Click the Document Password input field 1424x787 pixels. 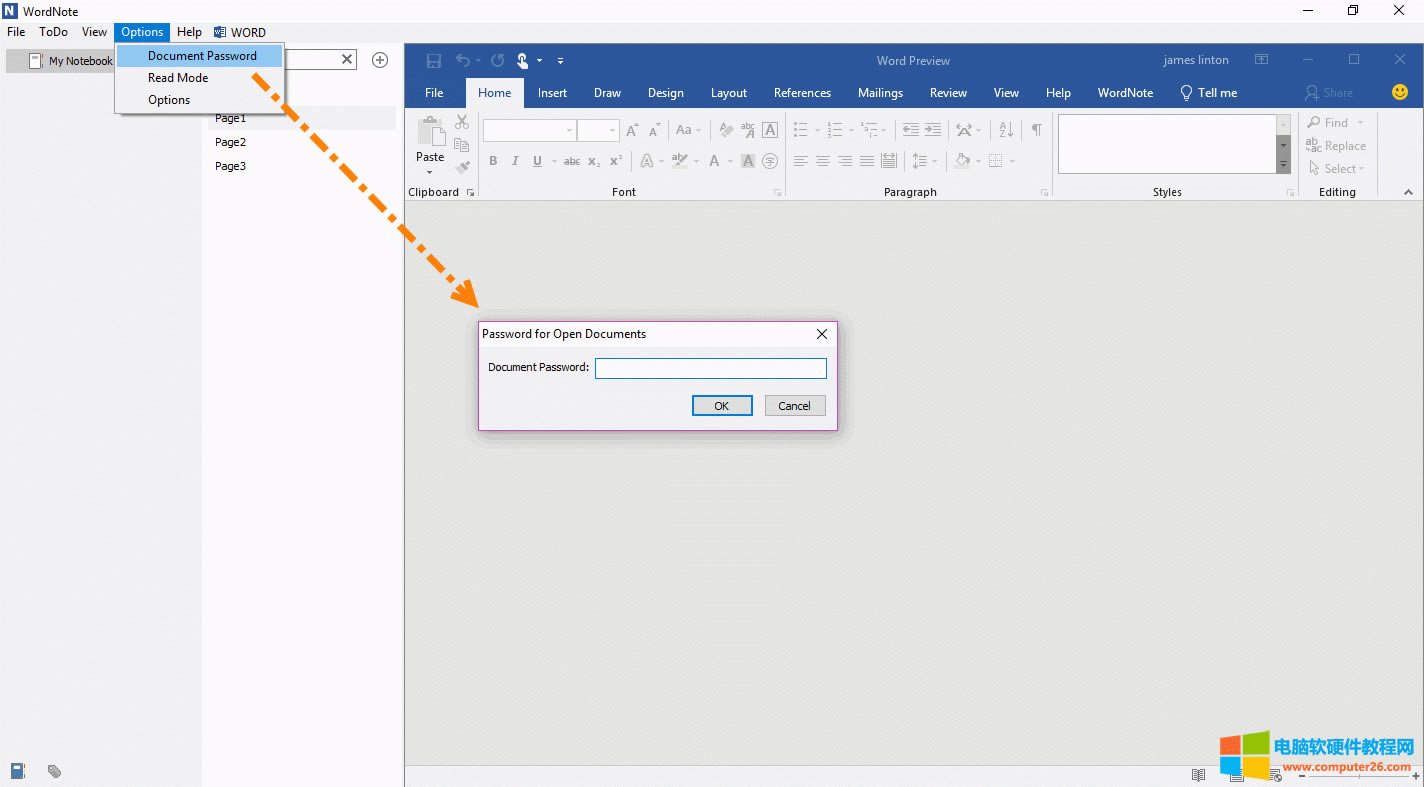tap(710, 368)
